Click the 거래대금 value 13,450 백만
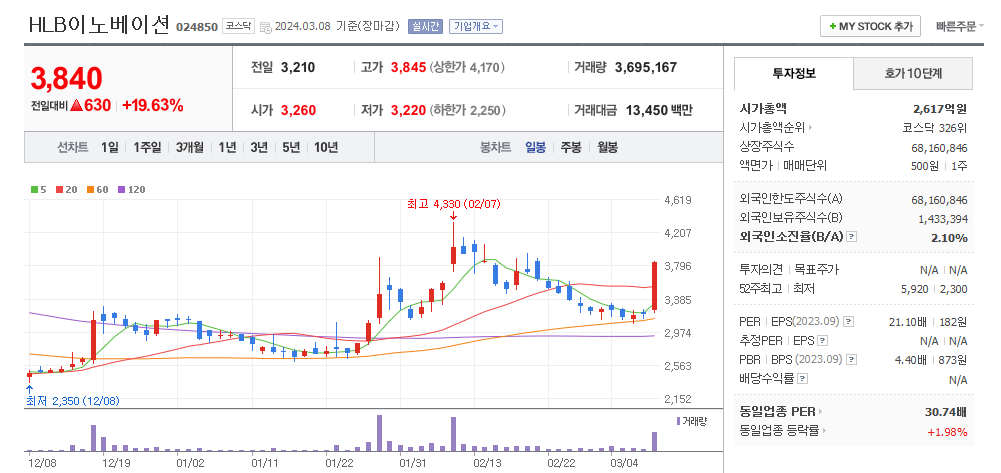The width and height of the screenshot is (1001, 473). click(x=659, y=110)
